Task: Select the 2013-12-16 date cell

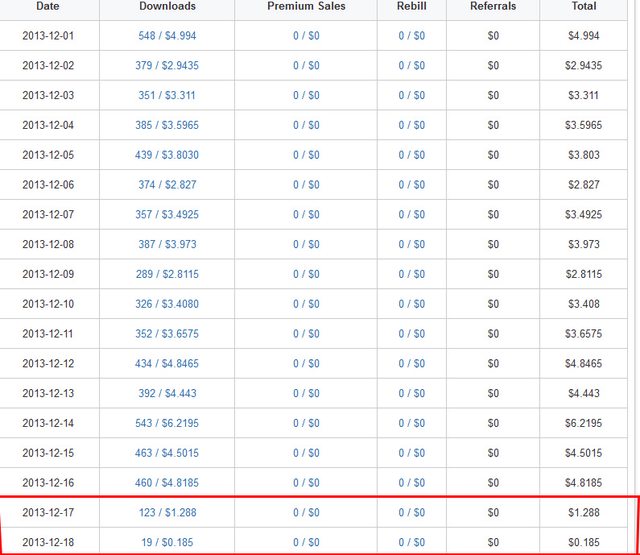Action: [x=49, y=482]
